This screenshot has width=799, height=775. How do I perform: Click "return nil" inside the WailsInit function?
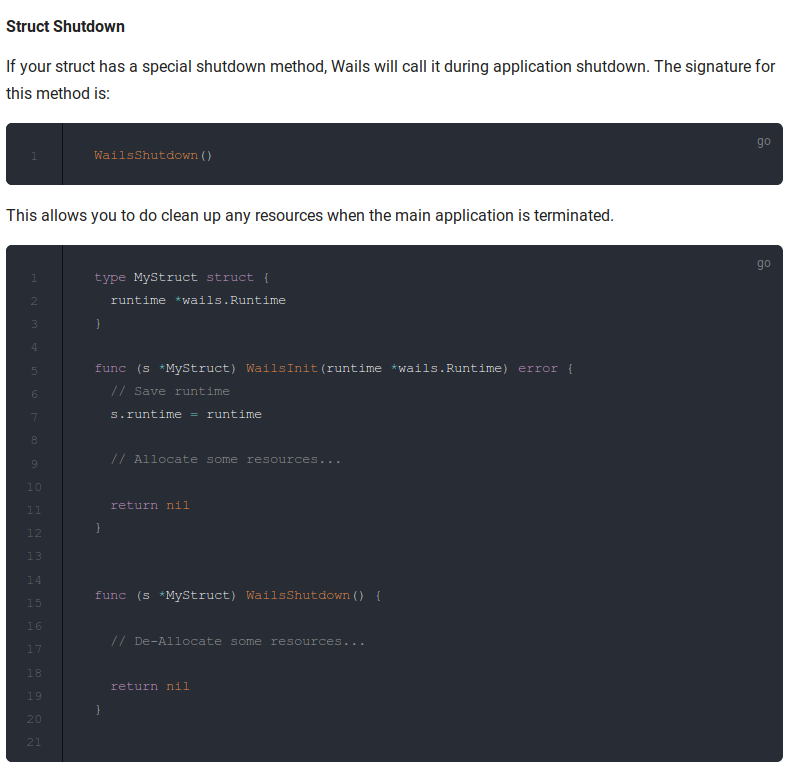click(150, 505)
